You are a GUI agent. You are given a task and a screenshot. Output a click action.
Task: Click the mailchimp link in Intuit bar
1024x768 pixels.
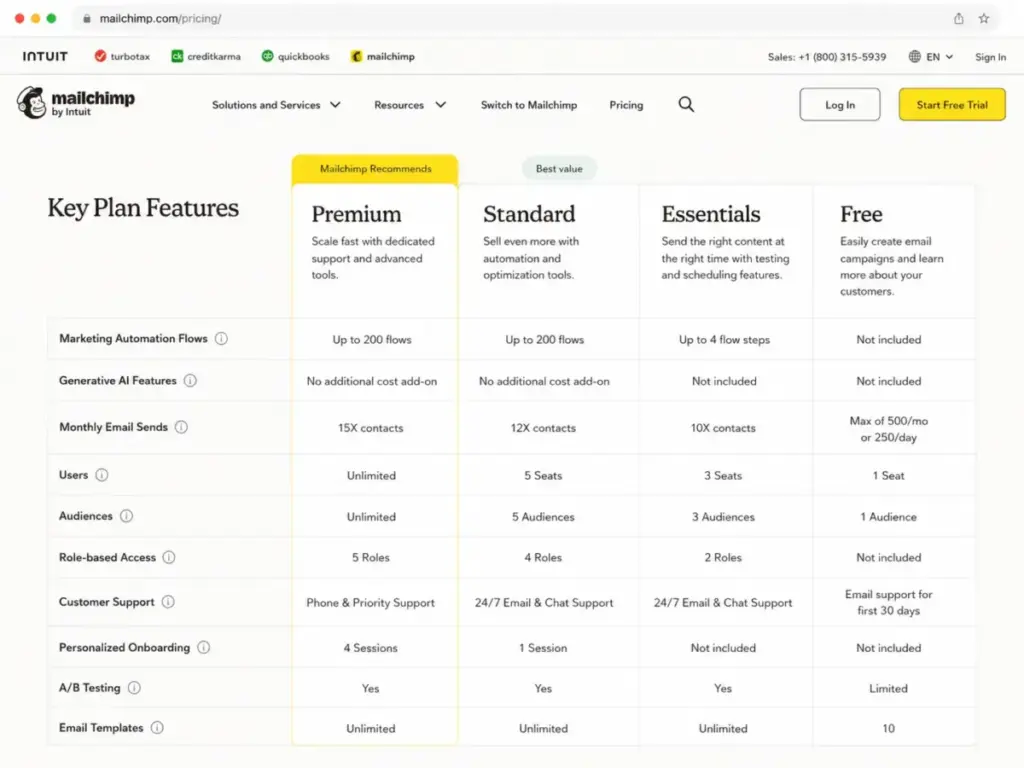[391, 56]
